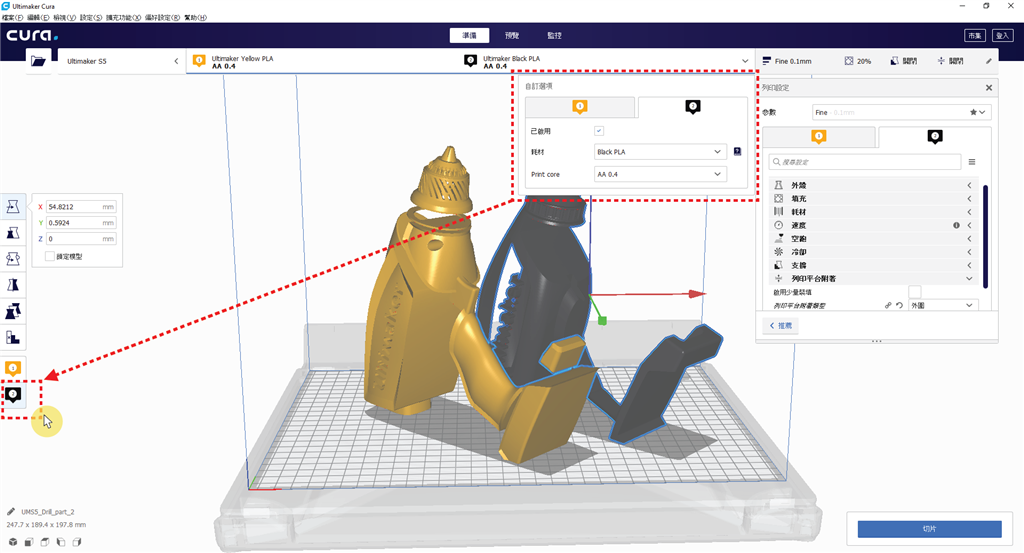Toggle the 已啟用 (Enabled) checkbox
1024x553 pixels.
[599, 130]
